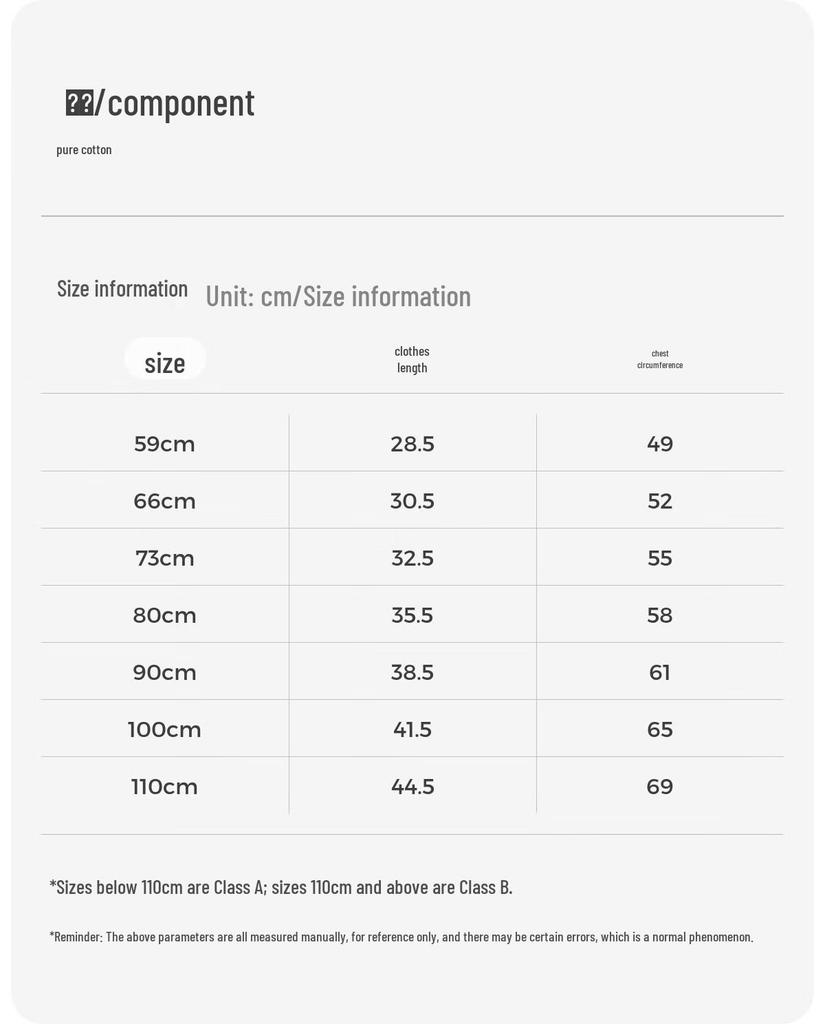Select the 90cm size cell

pos(165,672)
